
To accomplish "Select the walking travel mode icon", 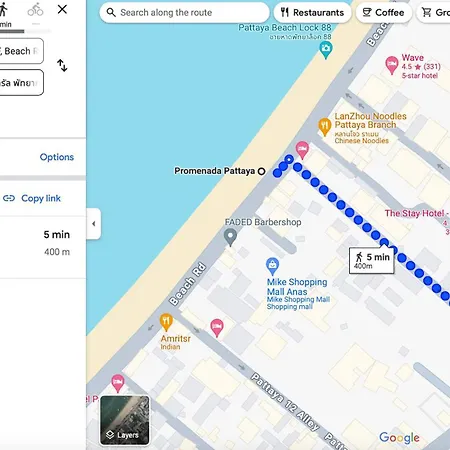I will point(3,10).
